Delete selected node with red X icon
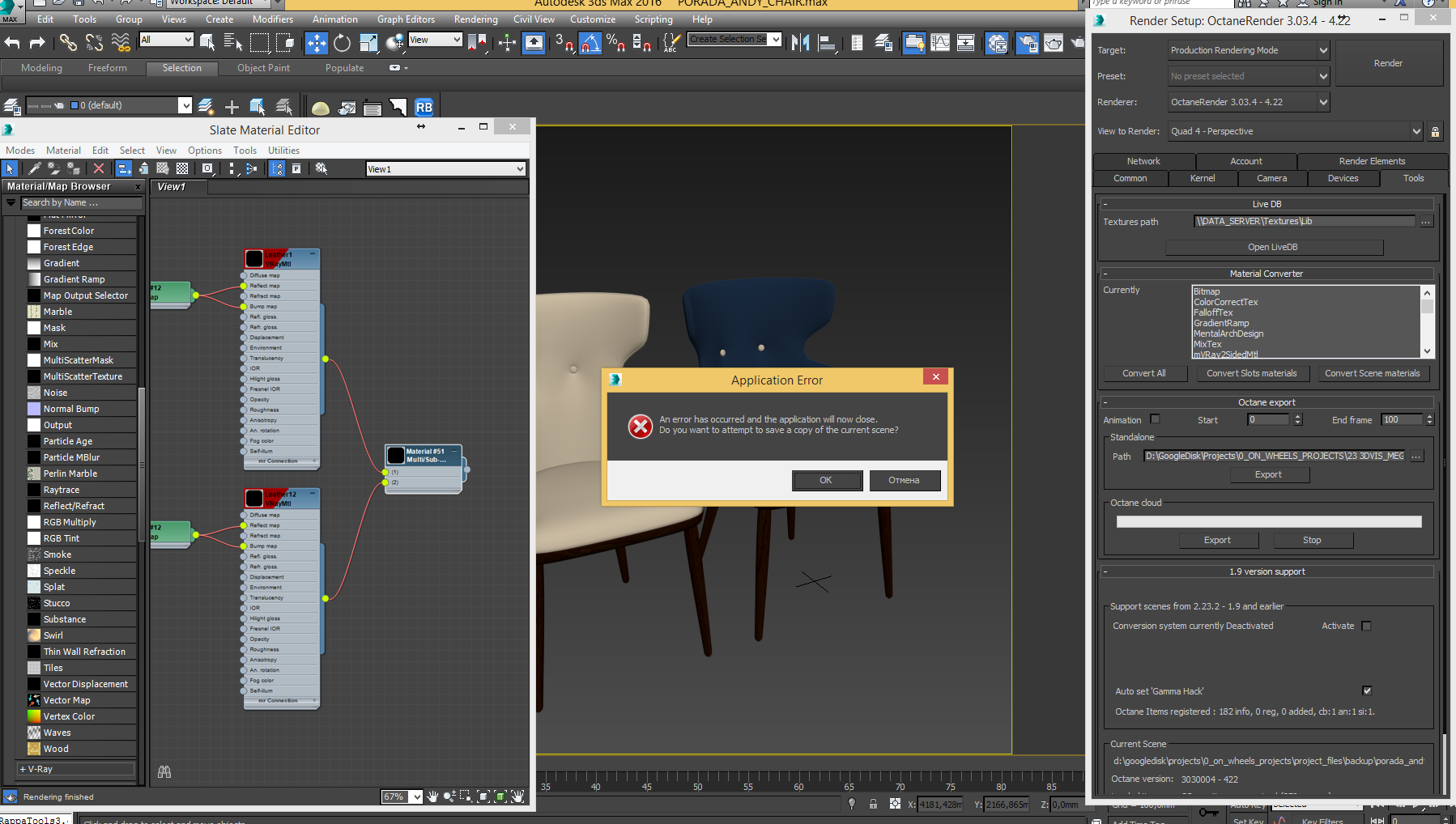The height and width of the screenshot is (824, 1456). point(99,168)
